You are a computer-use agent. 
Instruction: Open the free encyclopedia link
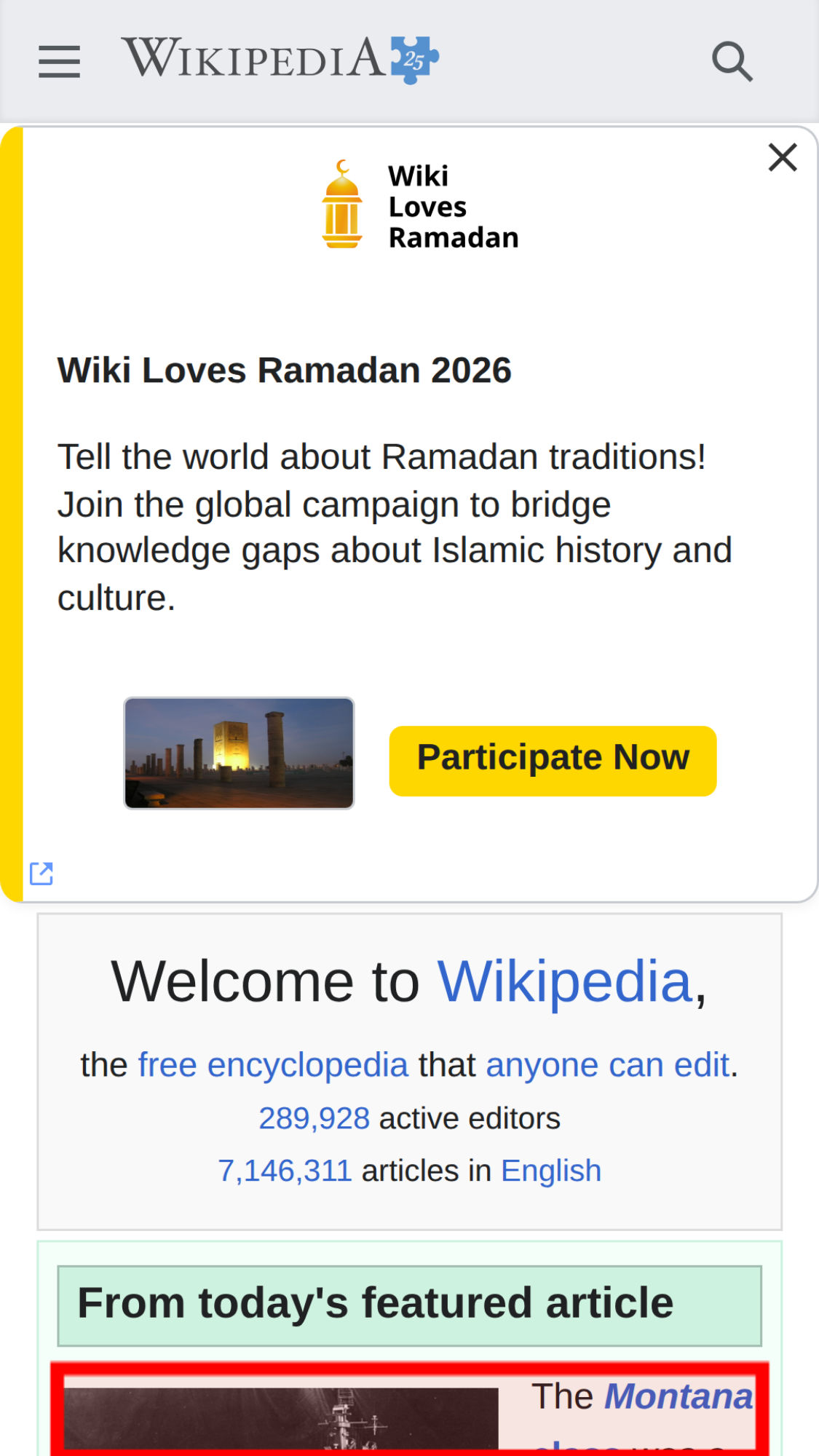[x=273, y=1065]
